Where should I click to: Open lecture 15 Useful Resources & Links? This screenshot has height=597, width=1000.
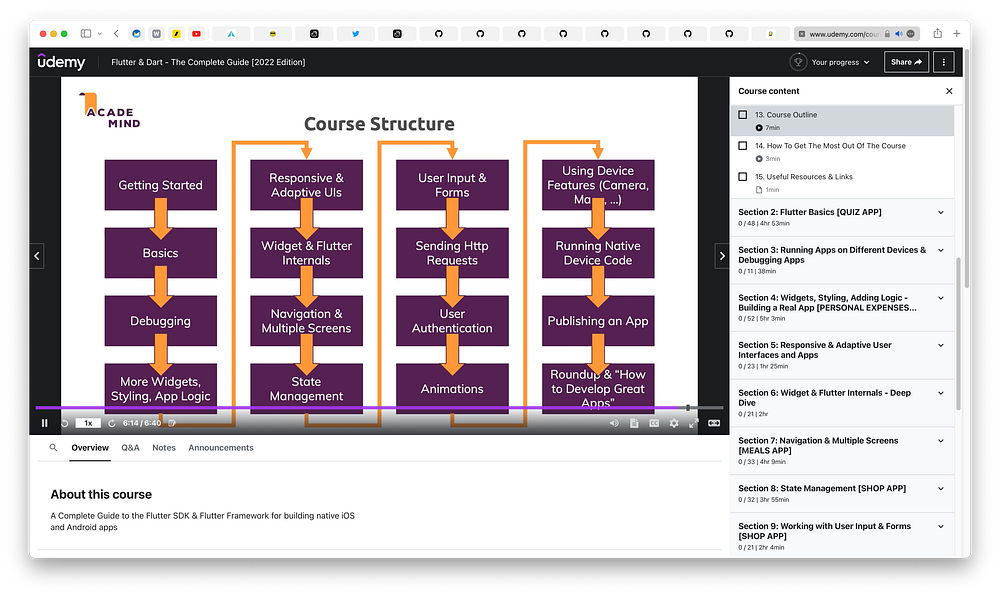pos(842,182)
